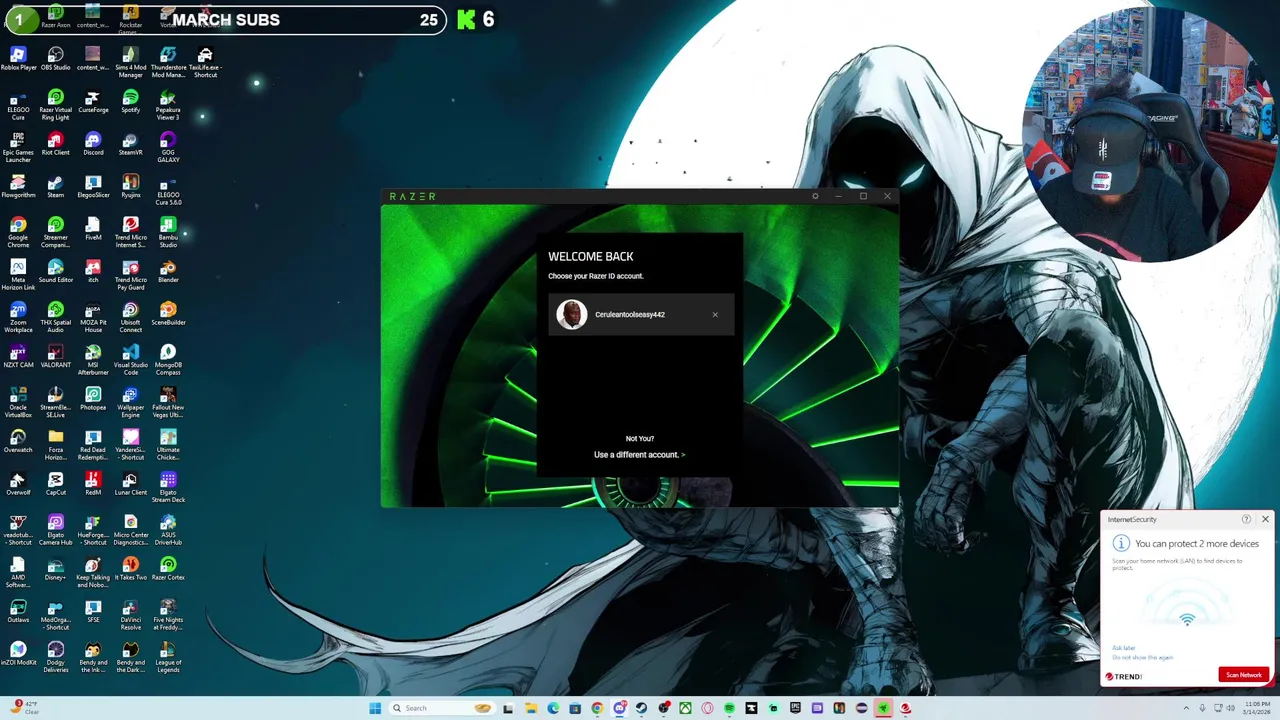Open weather widget in taskbar corner
Image resolution: width=1280 pixels, height=720 pixels.
(26, 708)
